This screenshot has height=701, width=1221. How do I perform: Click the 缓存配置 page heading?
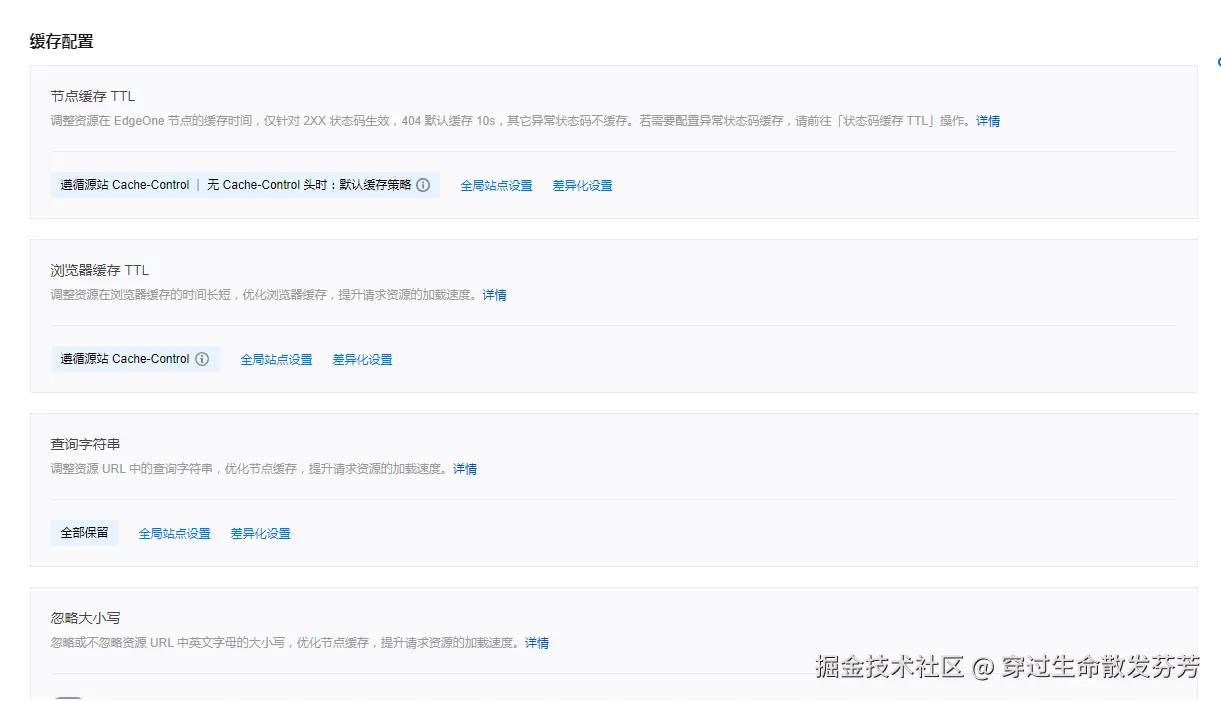pos(61,42)
